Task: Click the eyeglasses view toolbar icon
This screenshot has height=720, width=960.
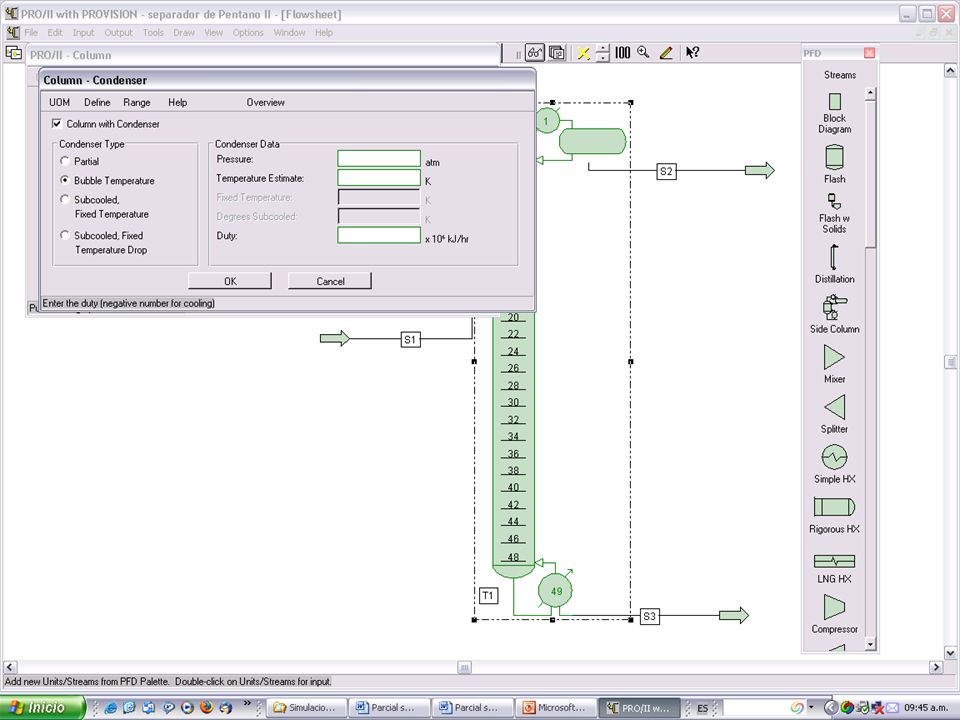Action: [534, 53]
